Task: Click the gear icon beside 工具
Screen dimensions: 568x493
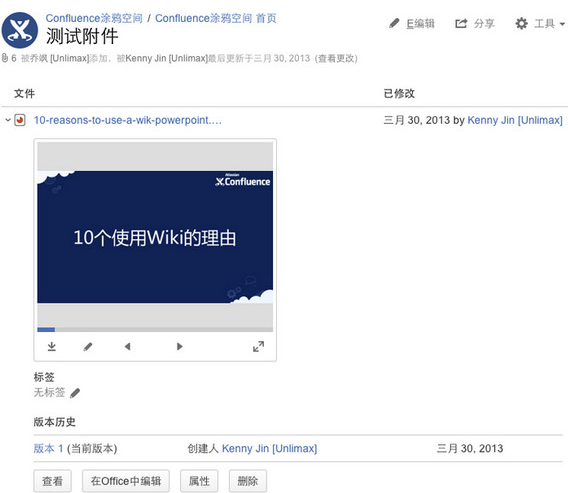Action: (521, 24)
